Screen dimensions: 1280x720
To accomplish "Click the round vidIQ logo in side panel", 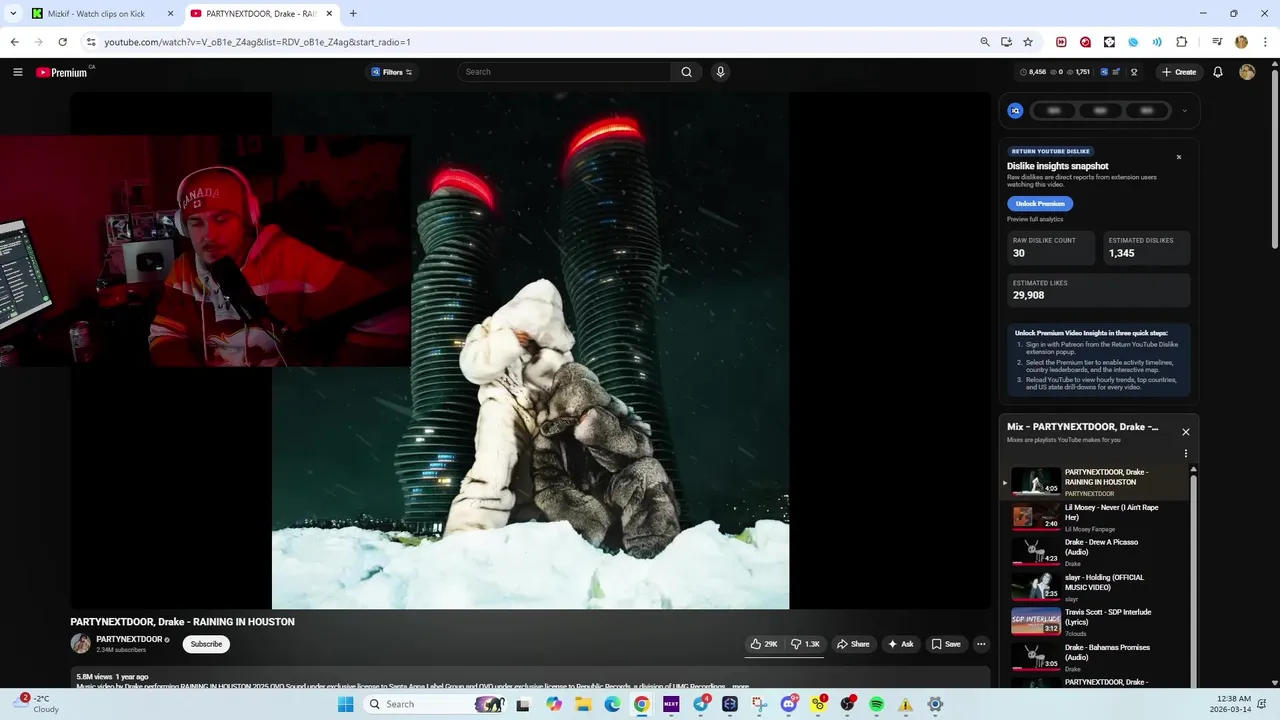I will tap(1015, 111).
